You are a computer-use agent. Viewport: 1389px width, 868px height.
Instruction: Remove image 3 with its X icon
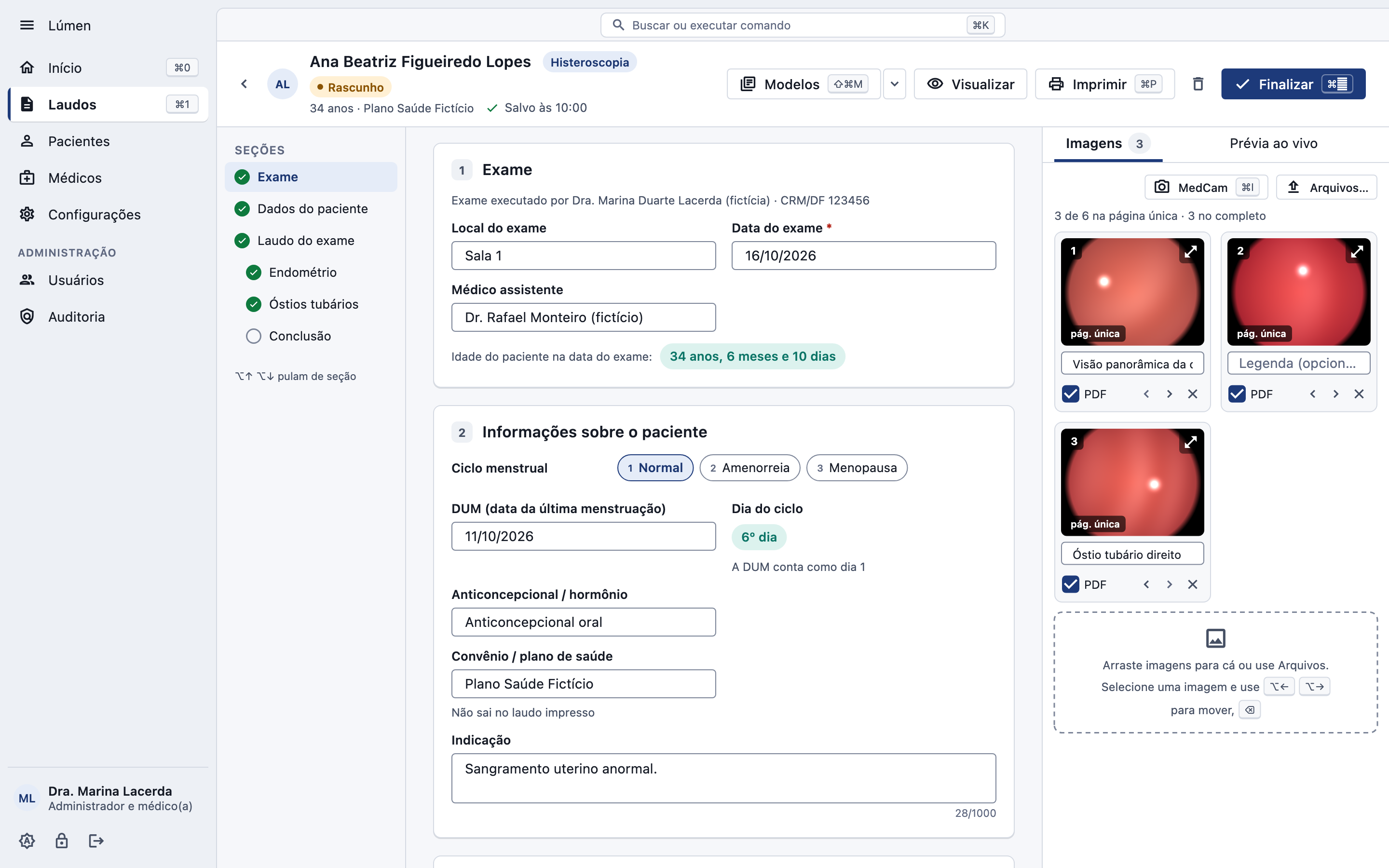tap(1193, 584)
